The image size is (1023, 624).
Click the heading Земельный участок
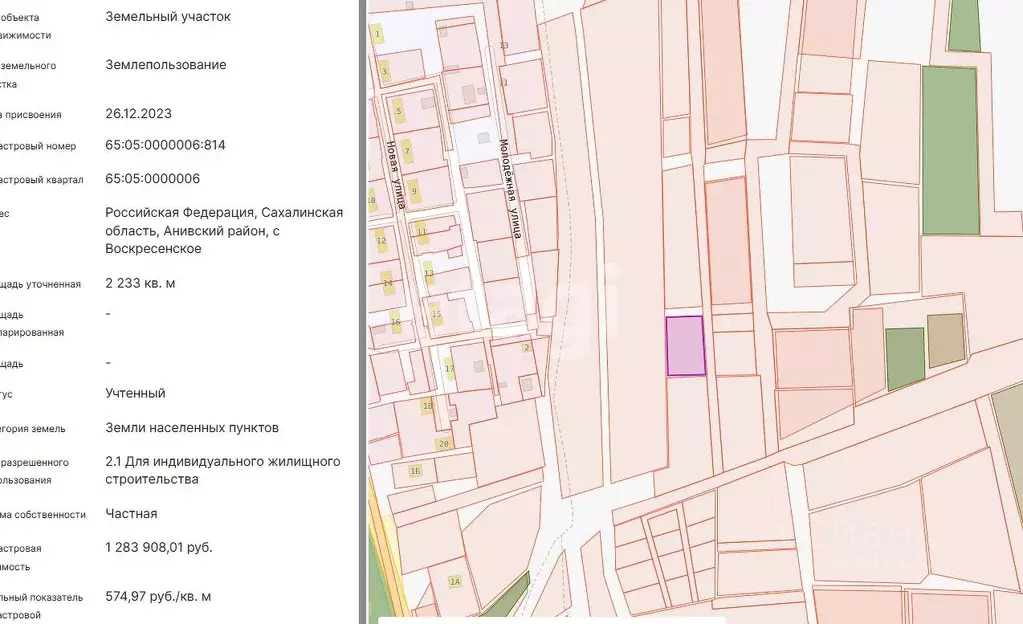169,16
